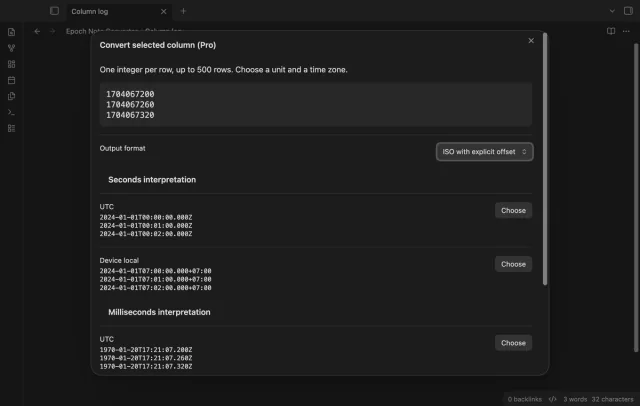Choose the Milliseconds UTC conversion
This screenshot has height=406, width=640.
513,343
